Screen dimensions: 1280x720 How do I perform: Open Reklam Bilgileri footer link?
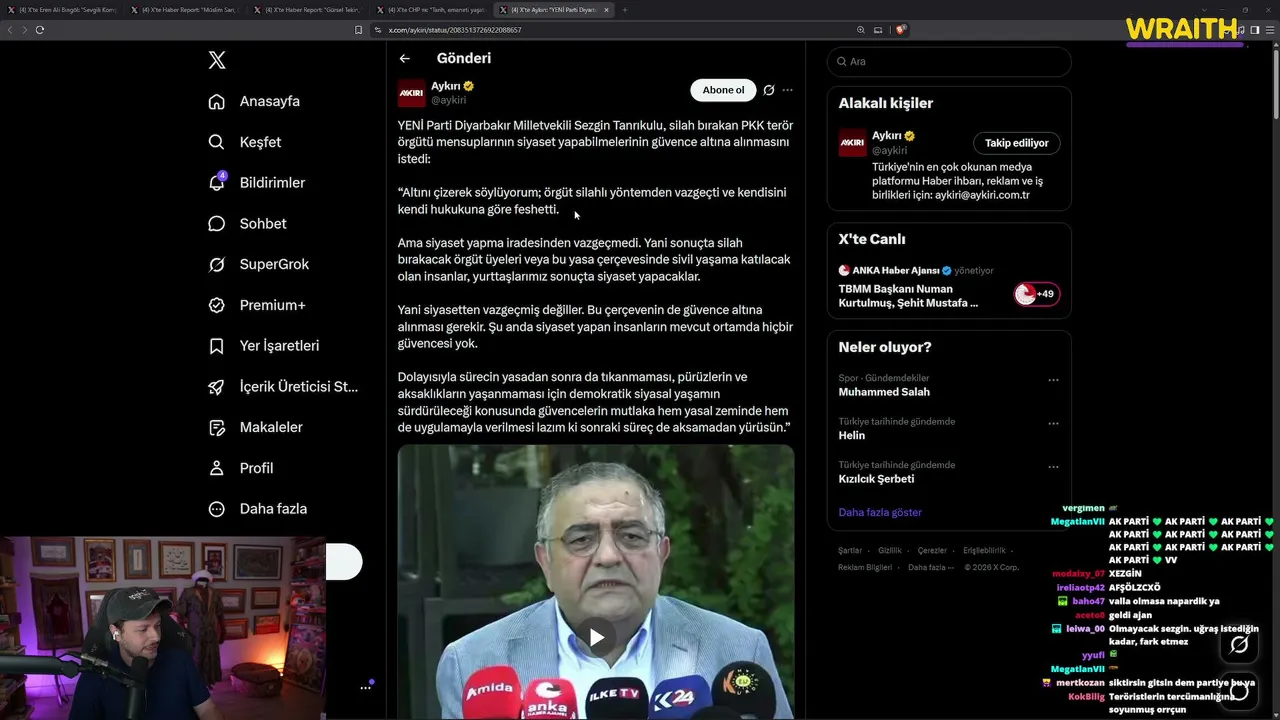pyautogui.click(x=865, y=567)
